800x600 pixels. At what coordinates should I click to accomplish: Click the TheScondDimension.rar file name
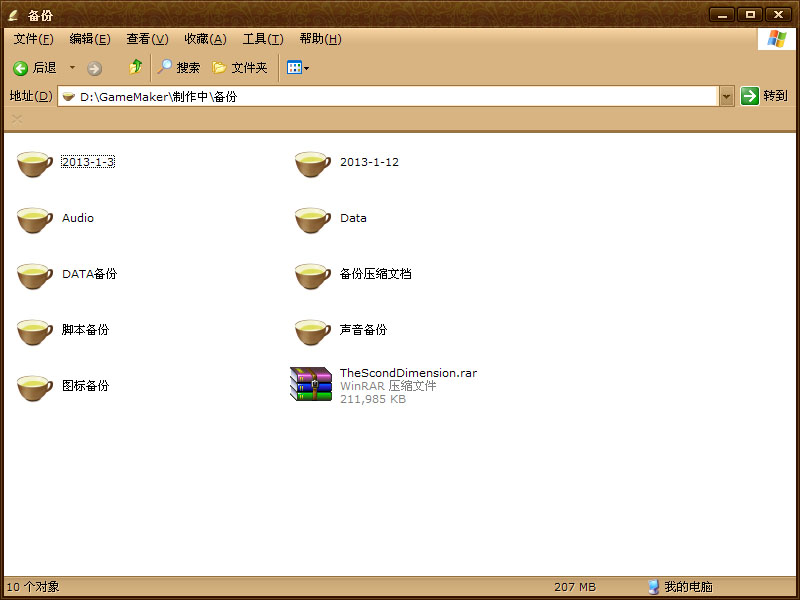(x=408, y=373)
